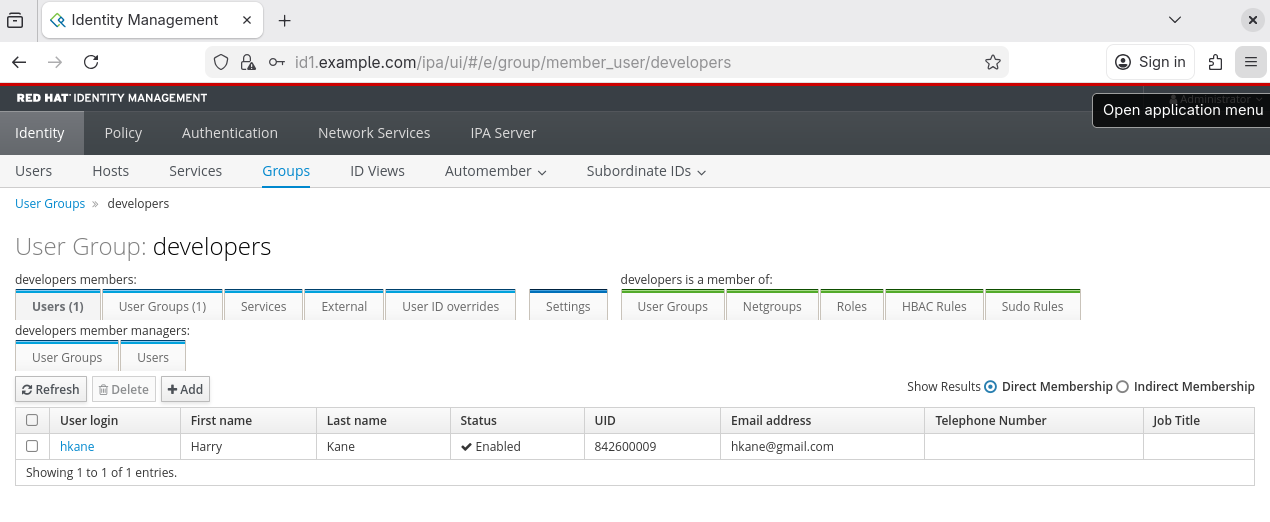
Task: Click the User Groups breadcrumb link
Action: [x=50, y=203]
